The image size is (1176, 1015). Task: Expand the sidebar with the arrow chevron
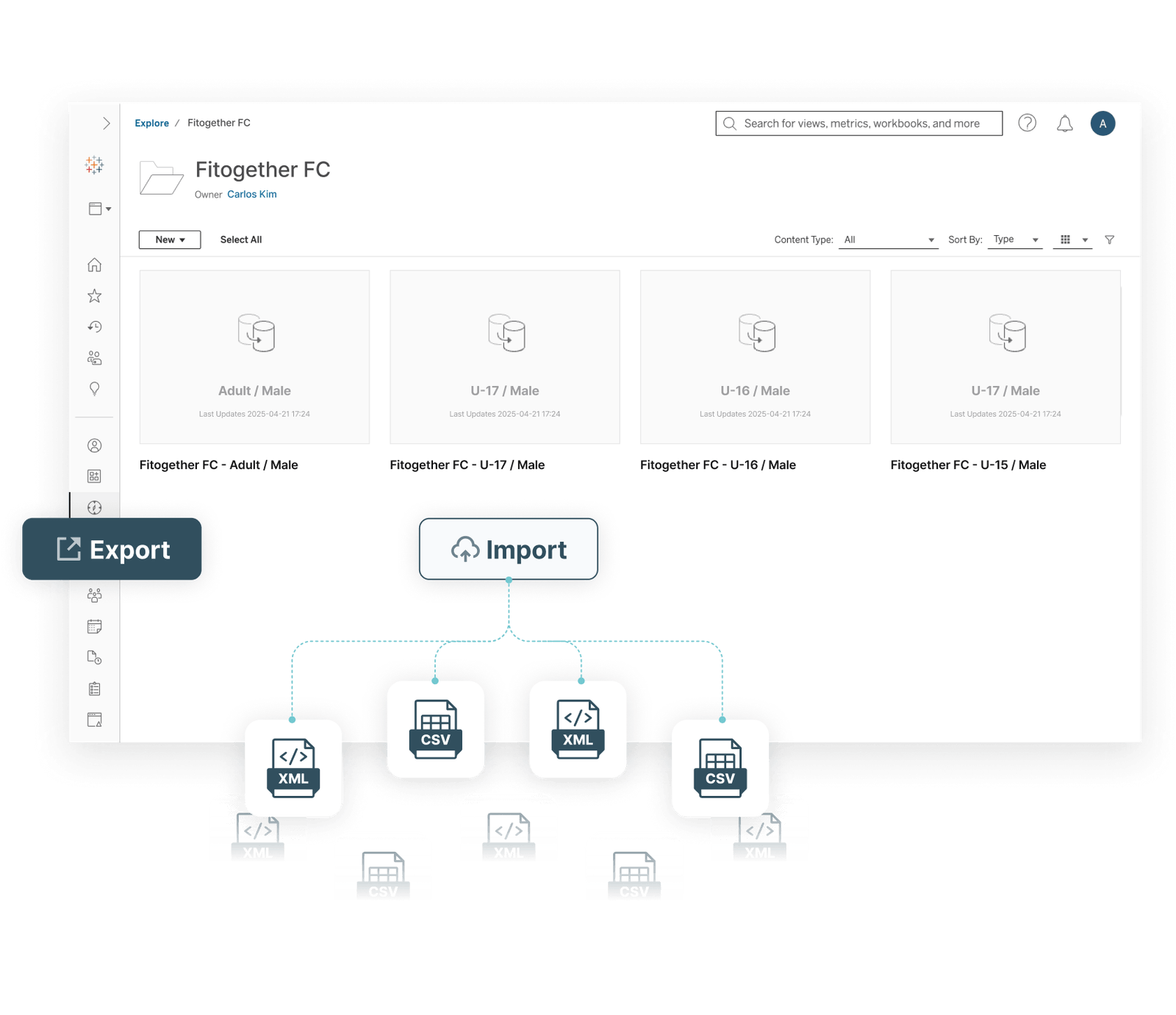point(105,122)
